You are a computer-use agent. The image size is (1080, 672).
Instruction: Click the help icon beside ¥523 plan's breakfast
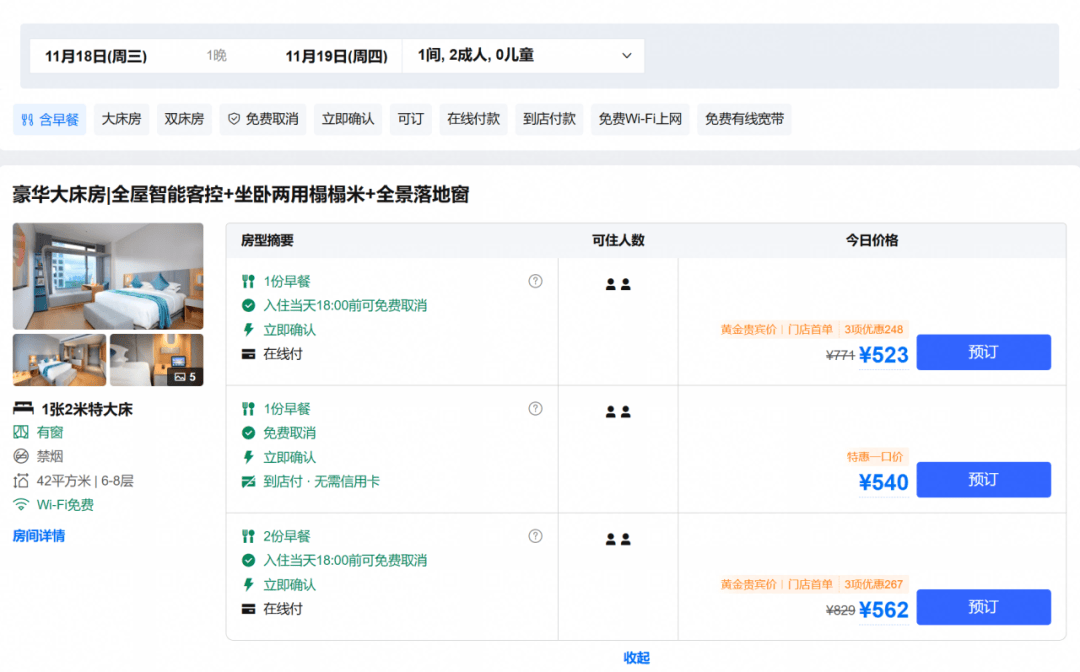point(535,281)
